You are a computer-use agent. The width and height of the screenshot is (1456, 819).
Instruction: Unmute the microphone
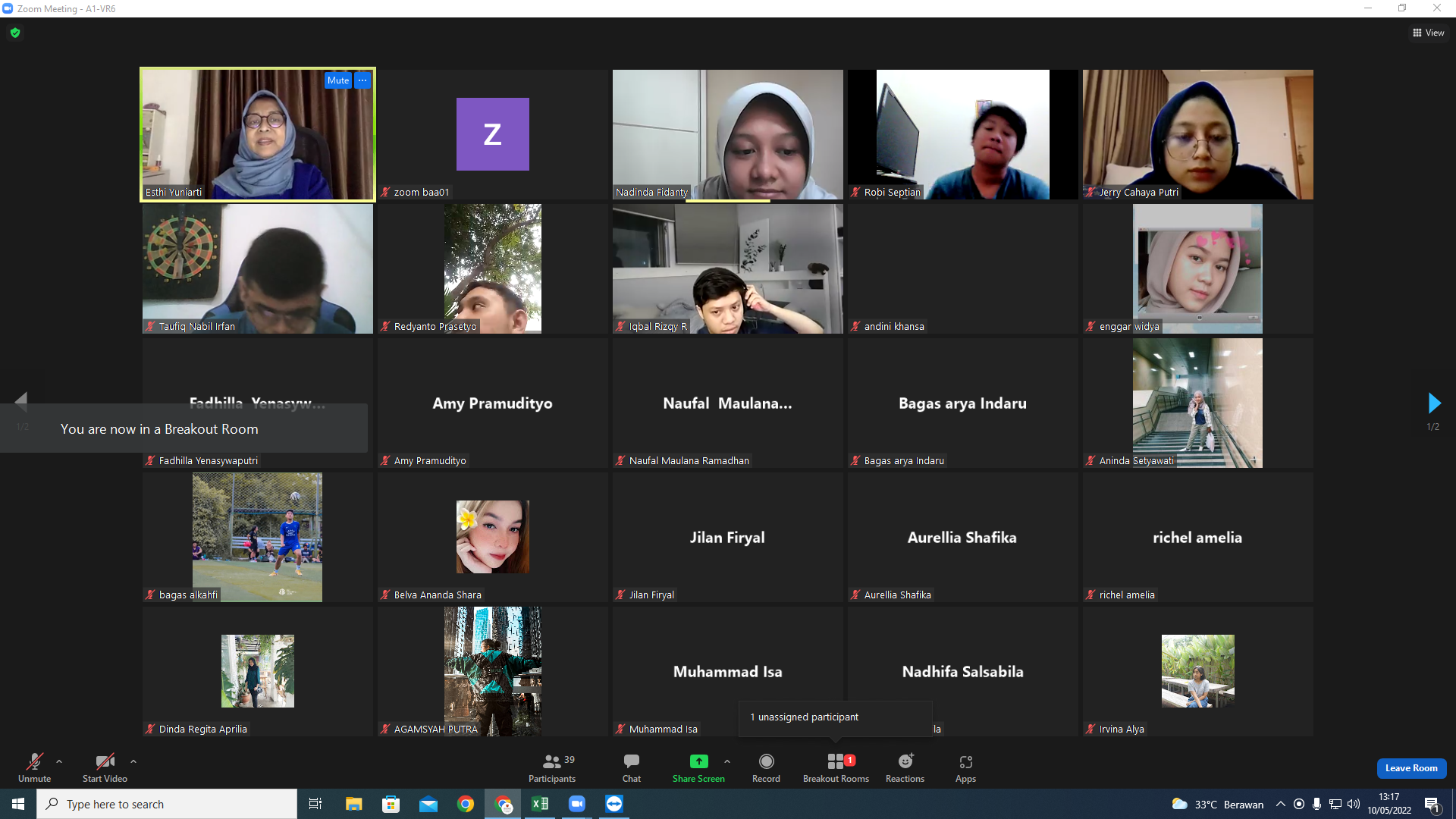(35, 767)
